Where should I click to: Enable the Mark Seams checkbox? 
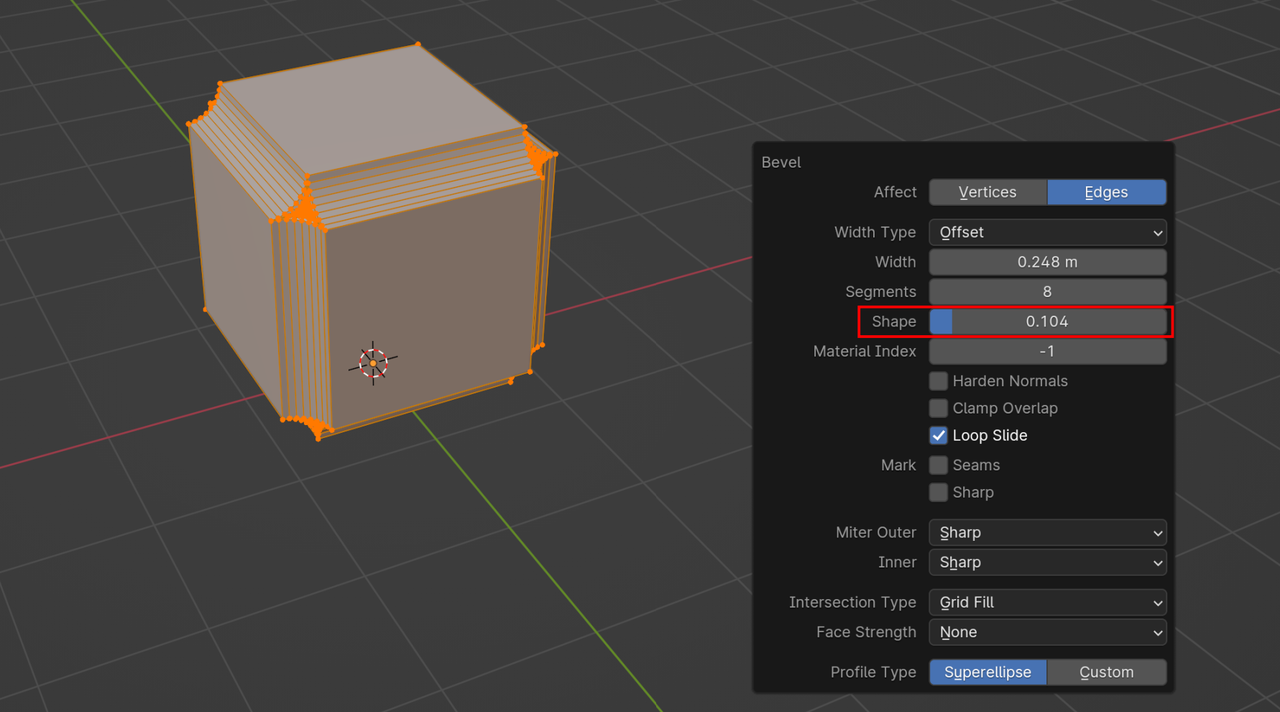[x=938, y=465]
